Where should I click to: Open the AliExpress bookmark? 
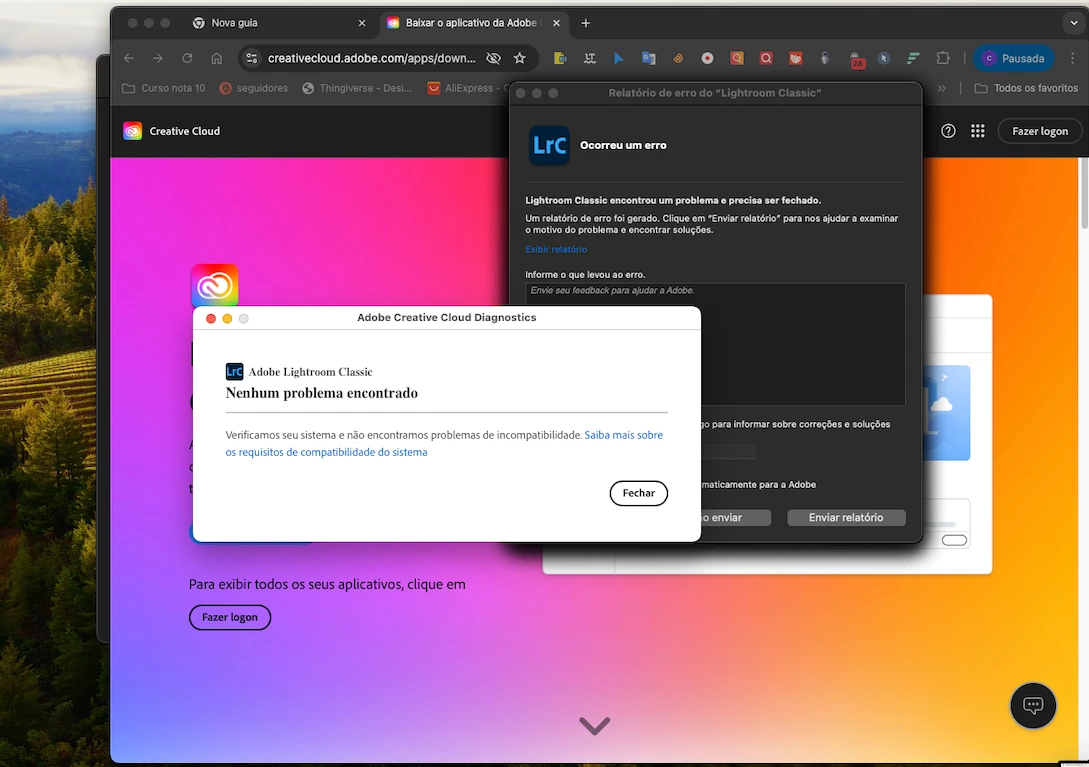(467, 88)
